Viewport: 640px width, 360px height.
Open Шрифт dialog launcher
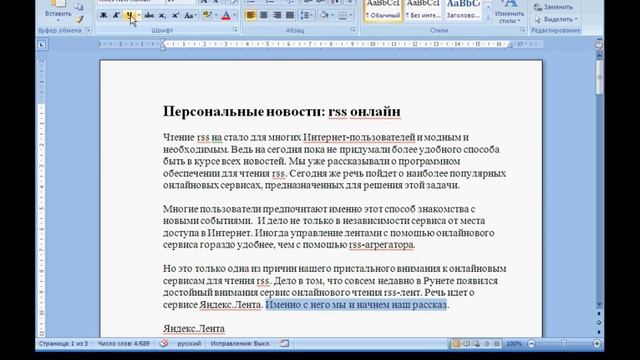pyautogui.click(x=236, y=30)
